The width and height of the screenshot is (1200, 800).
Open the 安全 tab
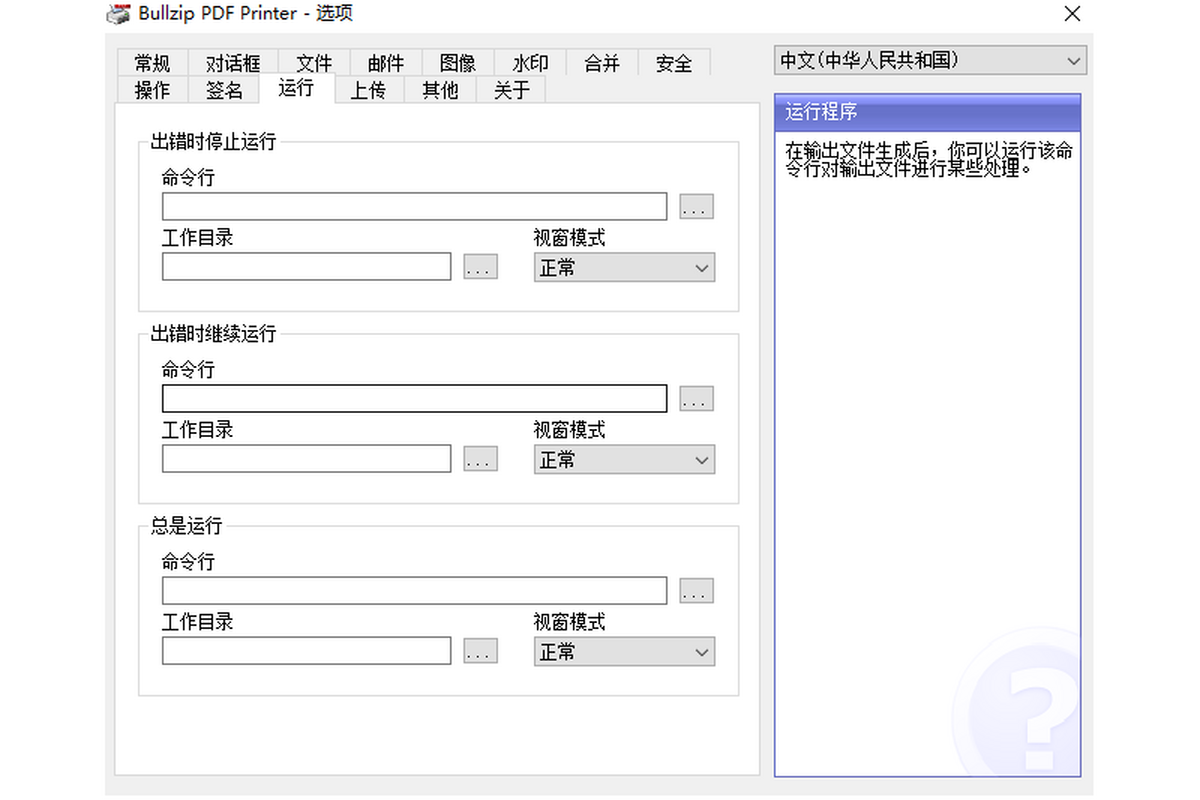[x=674, y=63]
